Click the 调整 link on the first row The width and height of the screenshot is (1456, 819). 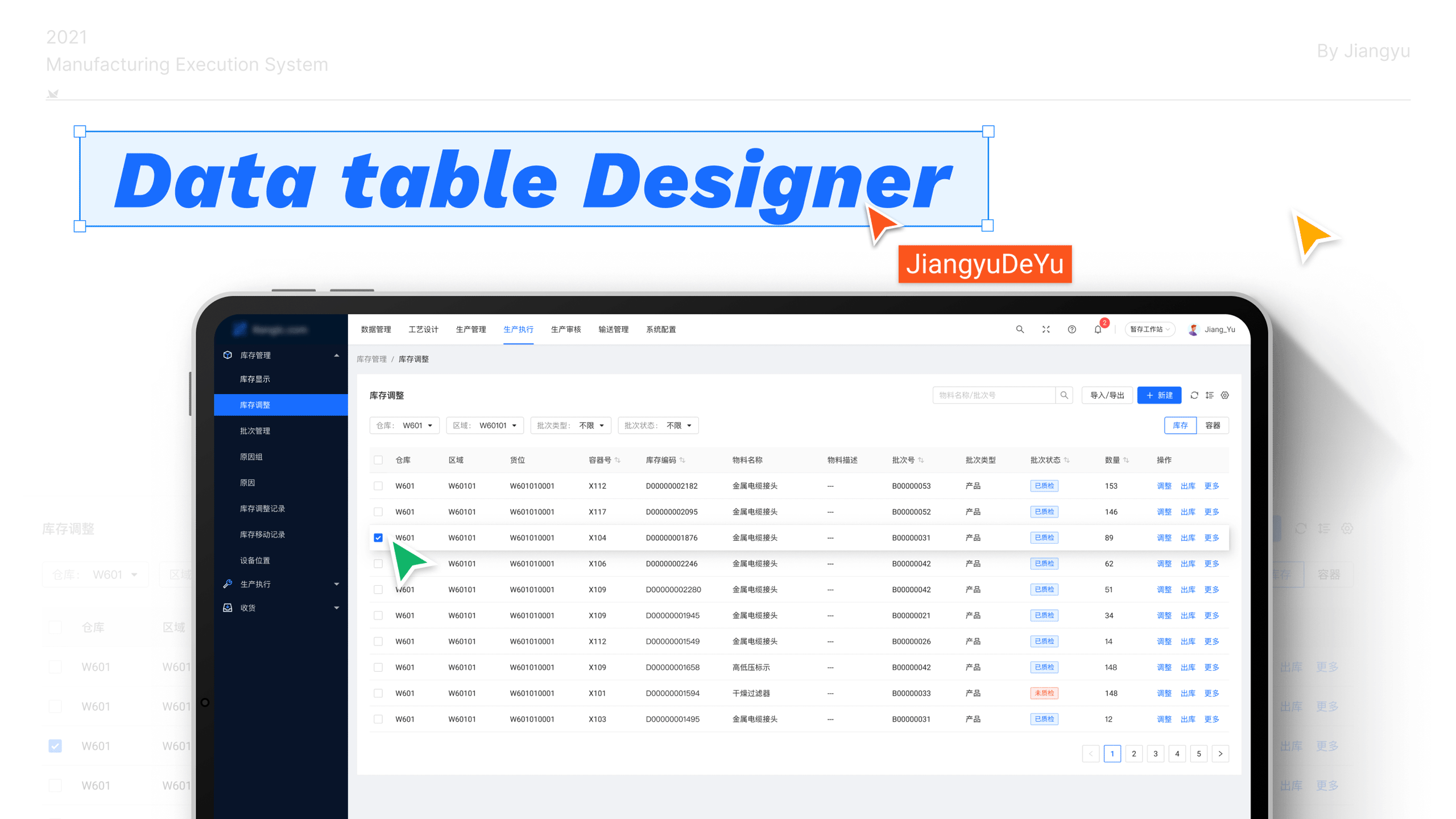1164,486
